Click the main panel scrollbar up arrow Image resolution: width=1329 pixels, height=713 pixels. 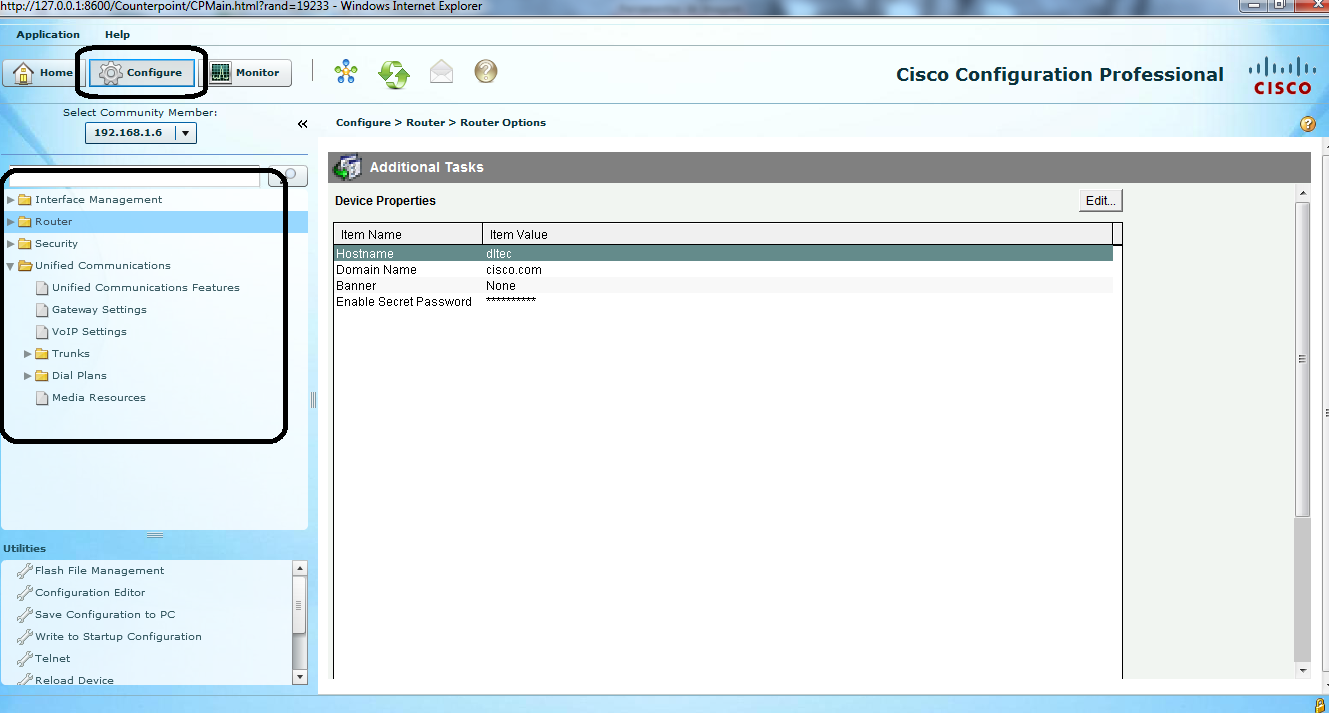coord(1302,192)
